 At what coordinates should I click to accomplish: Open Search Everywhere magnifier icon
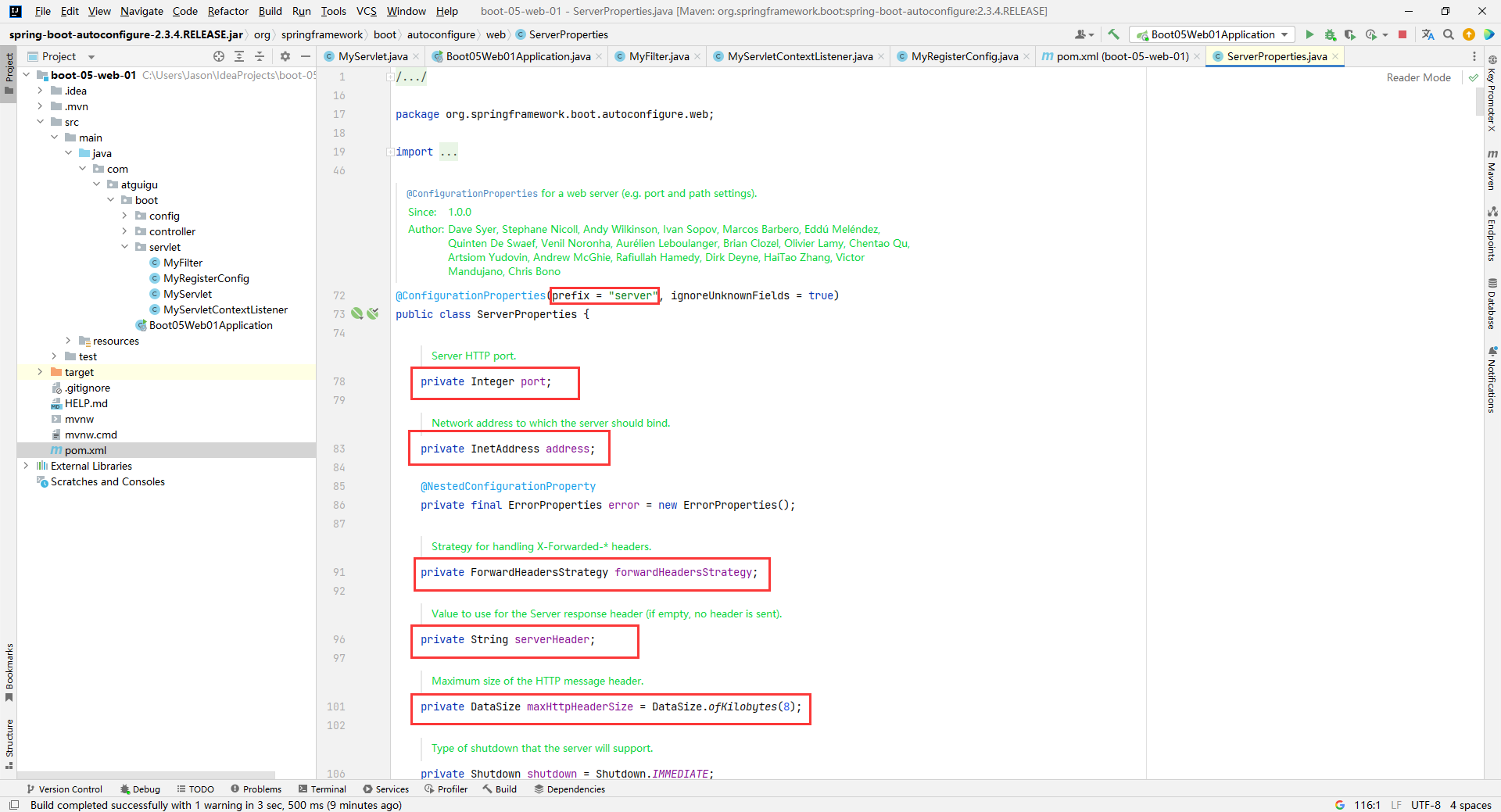(1449, 34)
